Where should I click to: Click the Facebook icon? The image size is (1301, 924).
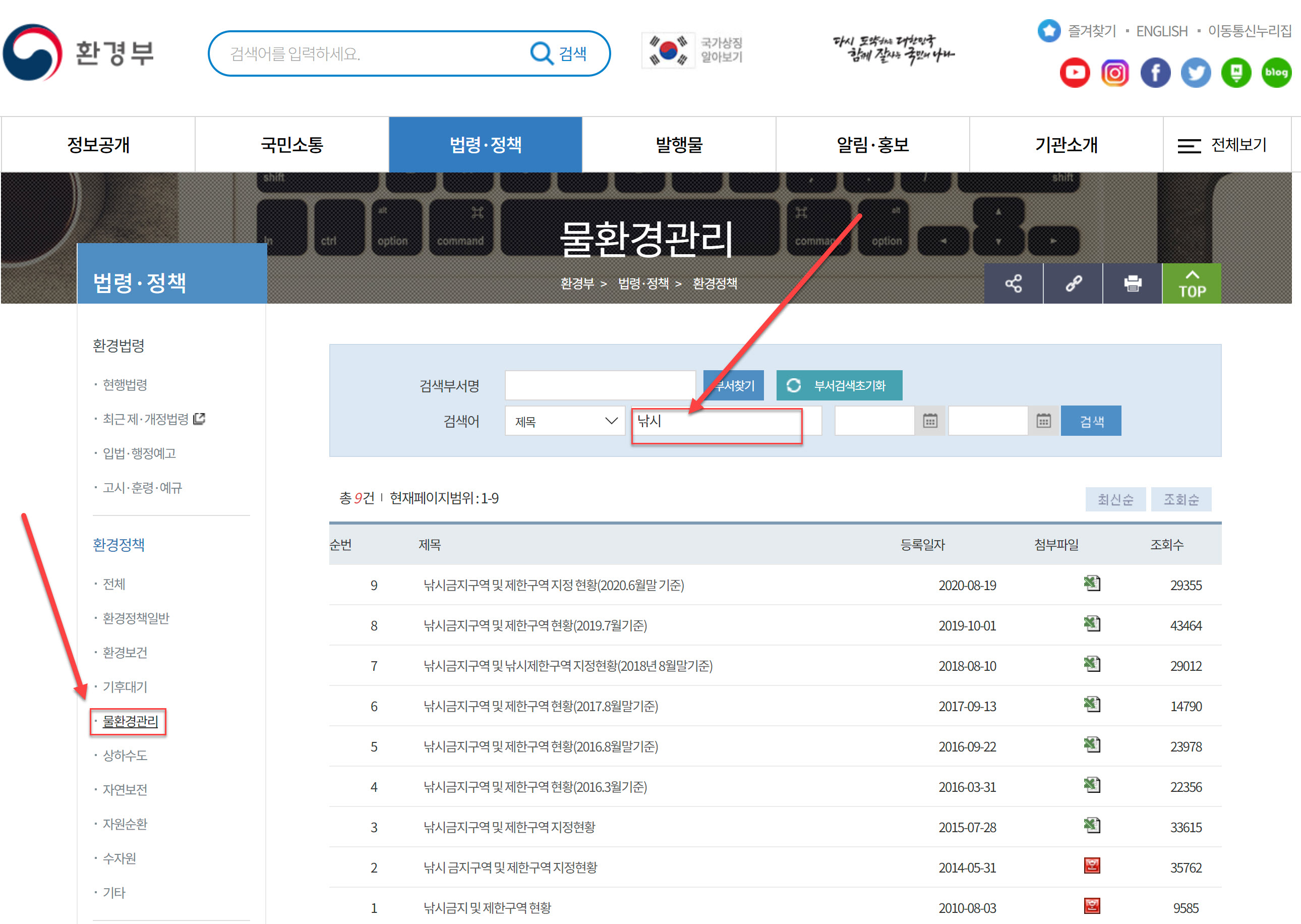pos(1155,73)
